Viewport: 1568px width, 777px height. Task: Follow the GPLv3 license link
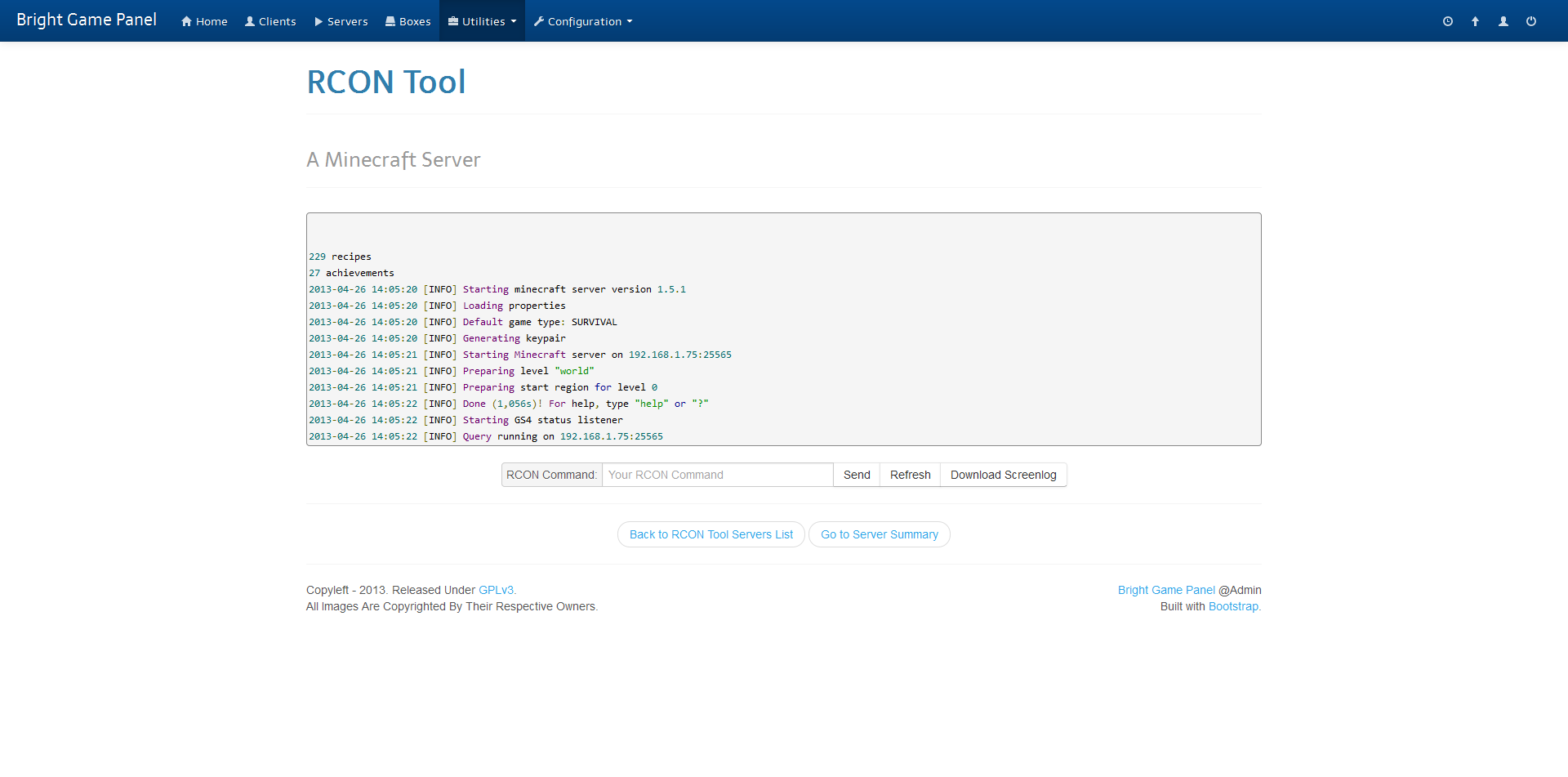click(497, 590)
